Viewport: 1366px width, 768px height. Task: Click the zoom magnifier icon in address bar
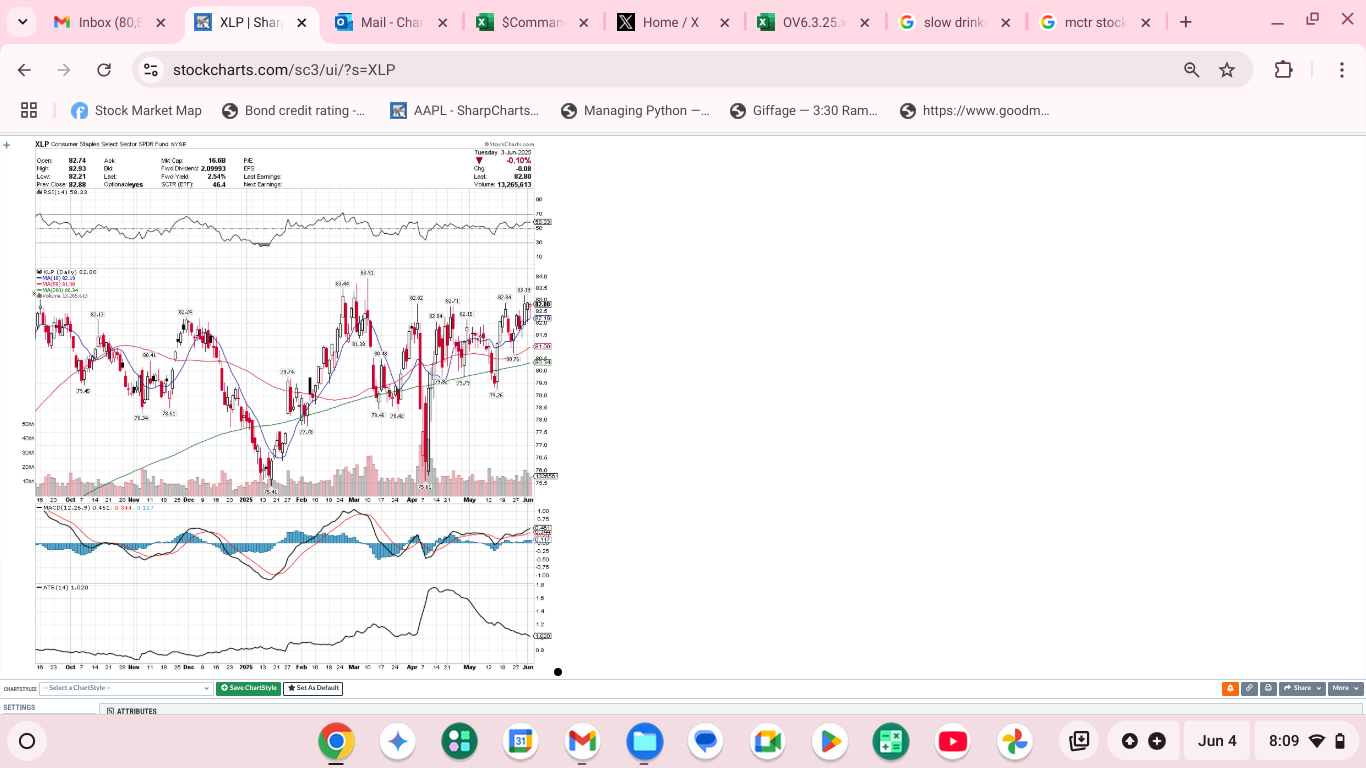[x=1191, y=70]
